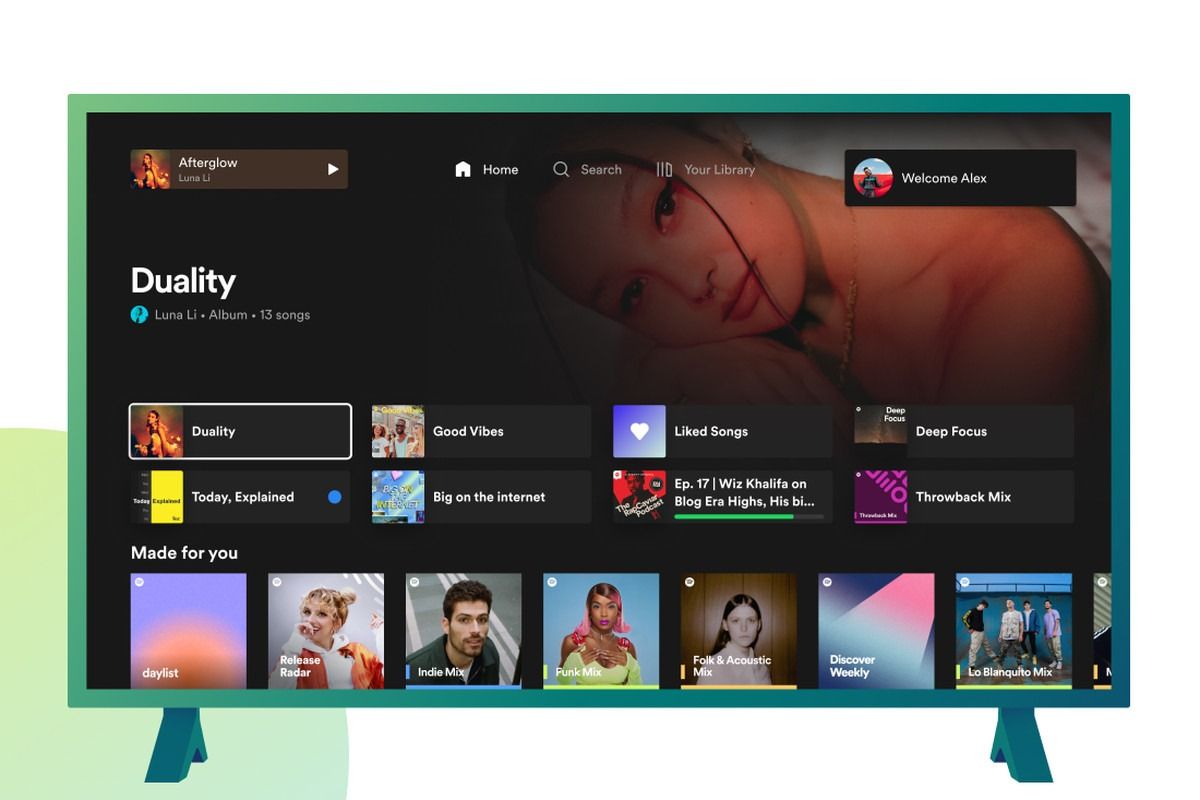Resume the Afterglow track with the play button

point(332,169)
